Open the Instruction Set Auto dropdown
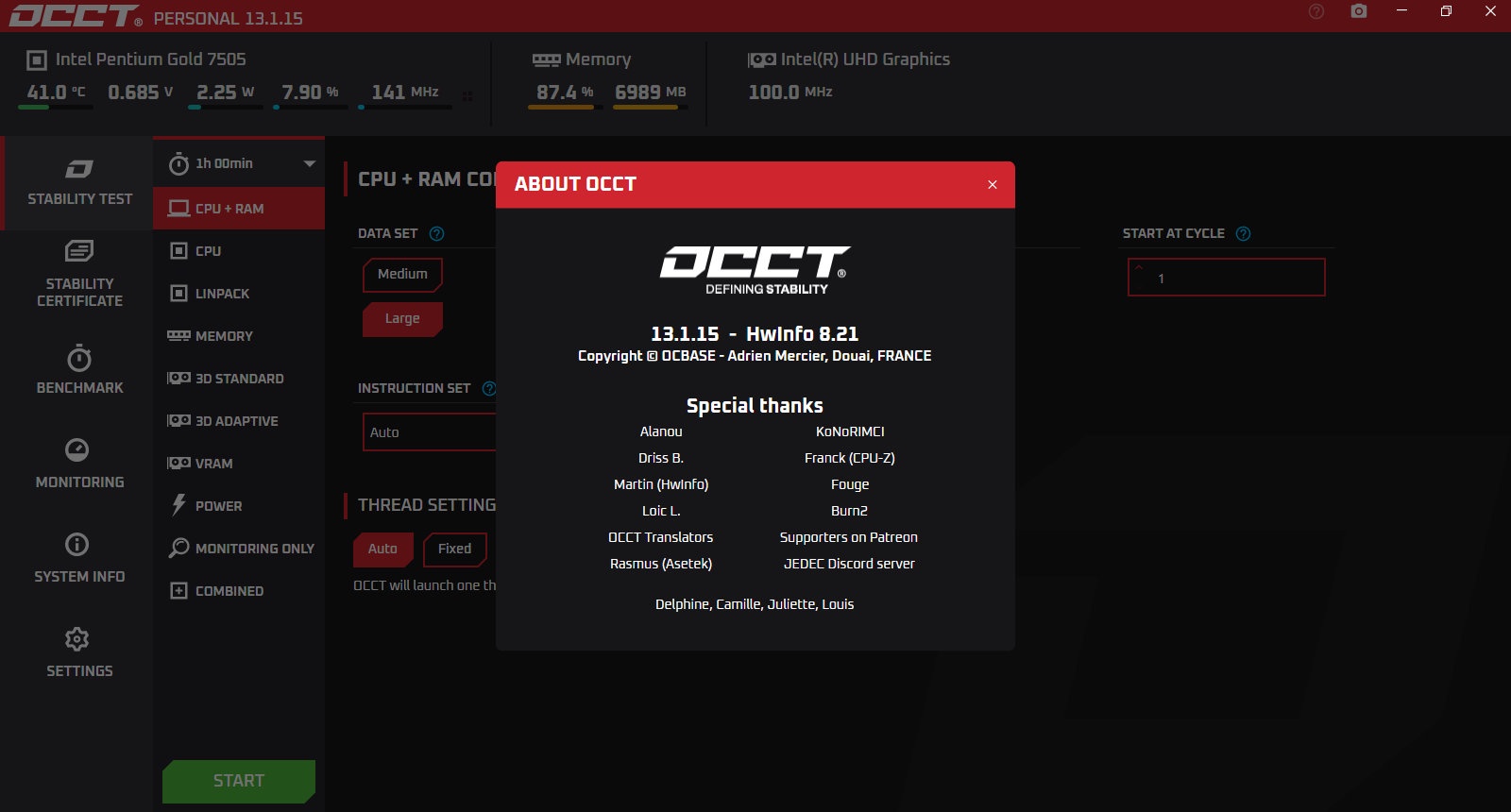The image size is (1511, 812). [430, 432]
